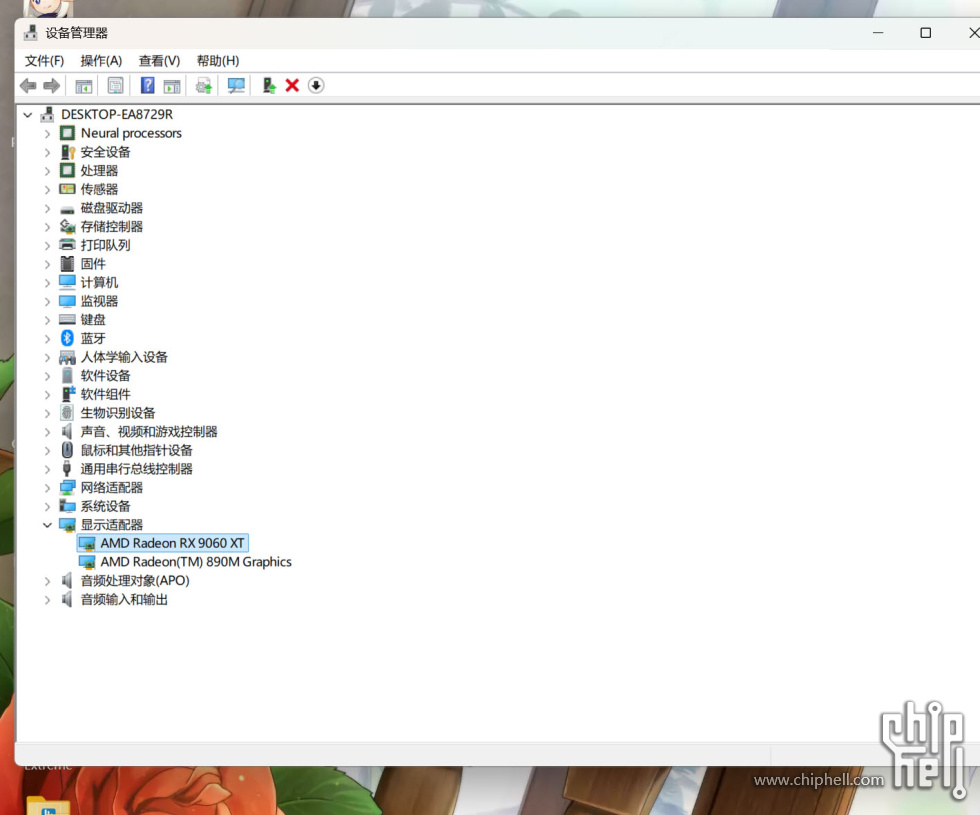Click the blue Help question-mark icon

tap(148, 86)
